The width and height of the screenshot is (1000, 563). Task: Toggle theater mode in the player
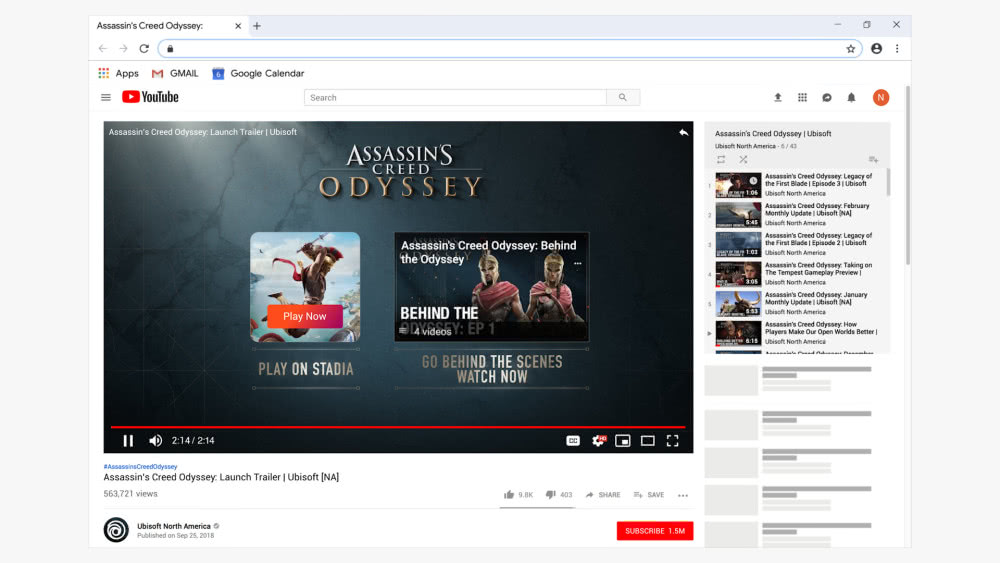[647, 441]
